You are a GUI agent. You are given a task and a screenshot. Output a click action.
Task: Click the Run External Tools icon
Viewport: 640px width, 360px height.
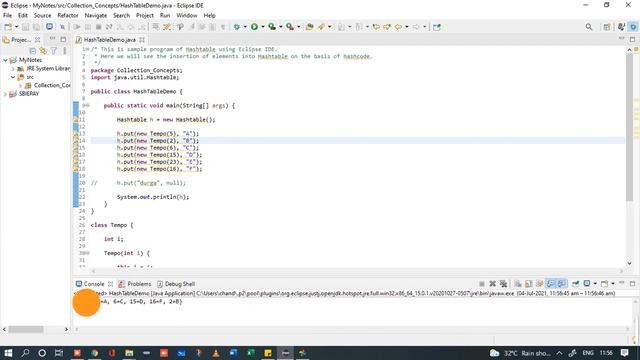[x=290, y=27]
